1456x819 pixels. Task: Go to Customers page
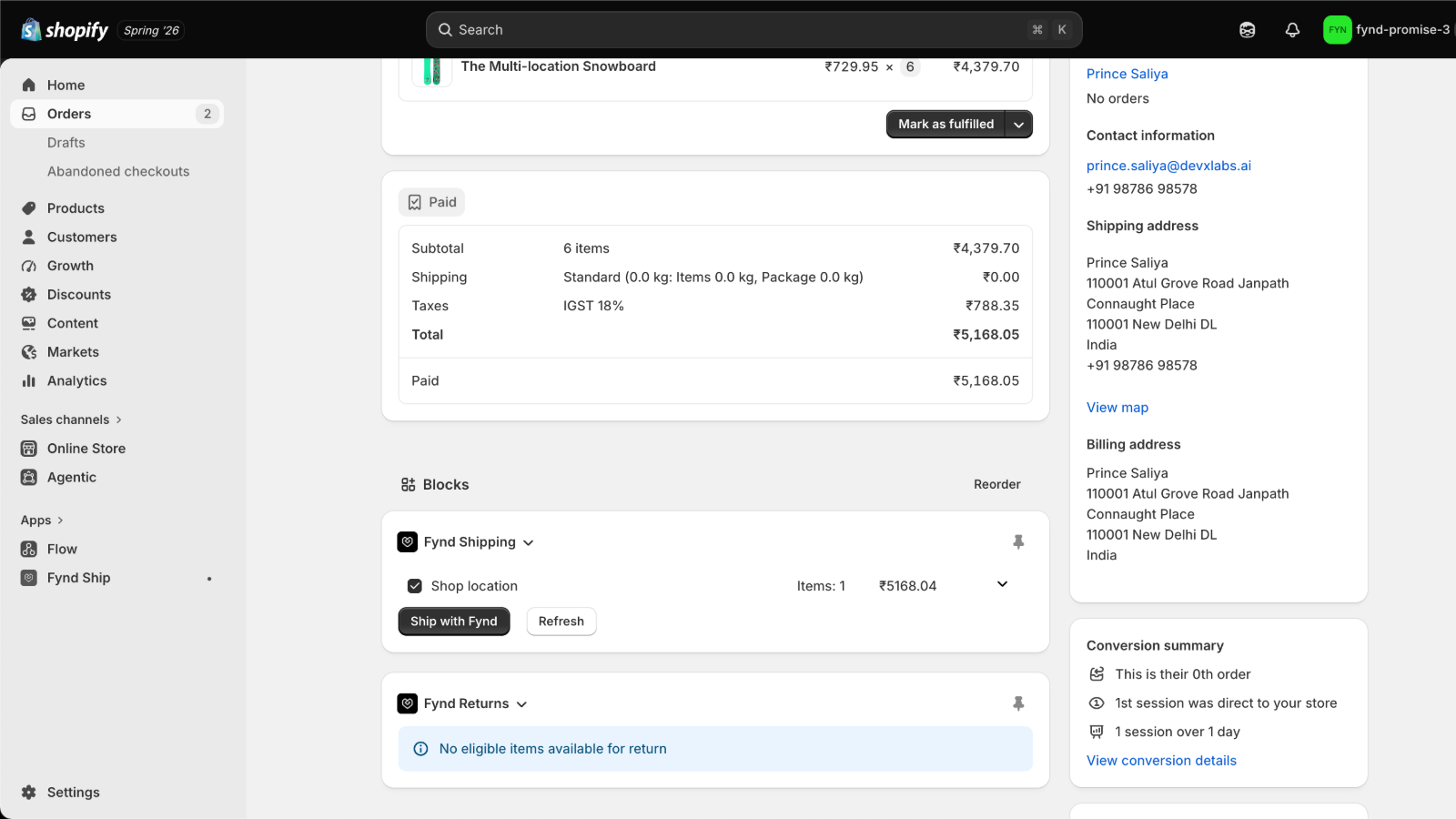click(x=82, y=237)
